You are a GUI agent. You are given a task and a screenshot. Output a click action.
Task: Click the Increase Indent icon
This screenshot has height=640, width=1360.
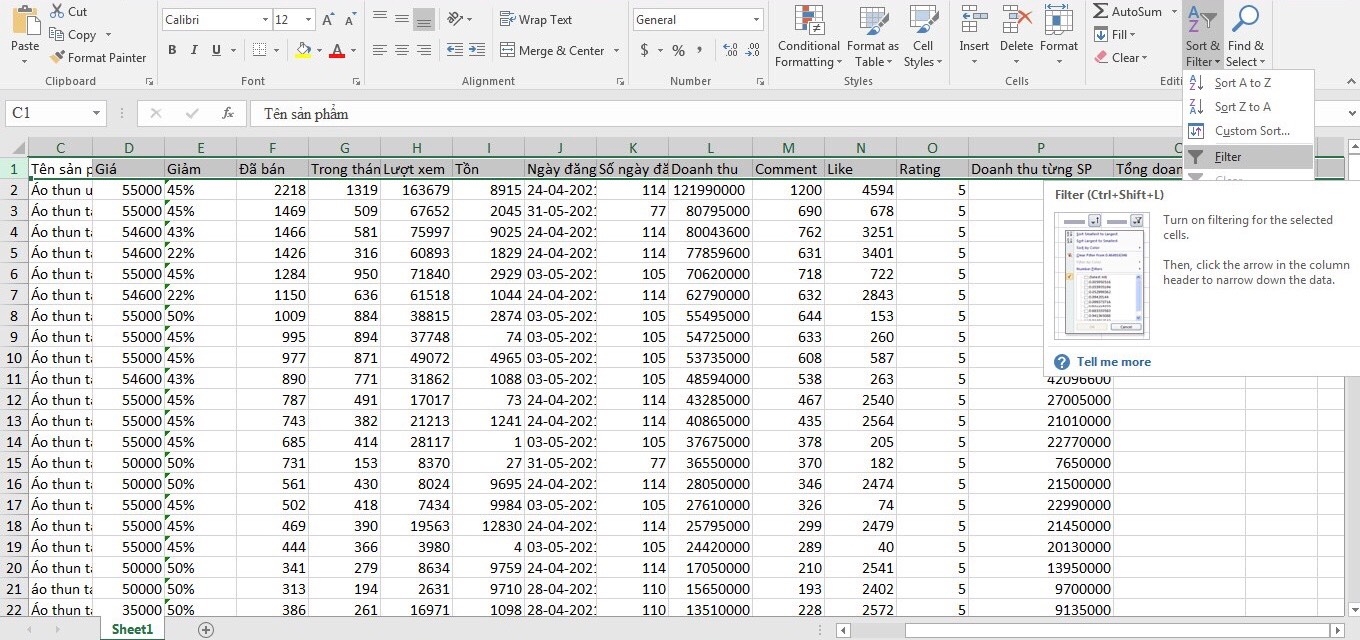point(478,50)
